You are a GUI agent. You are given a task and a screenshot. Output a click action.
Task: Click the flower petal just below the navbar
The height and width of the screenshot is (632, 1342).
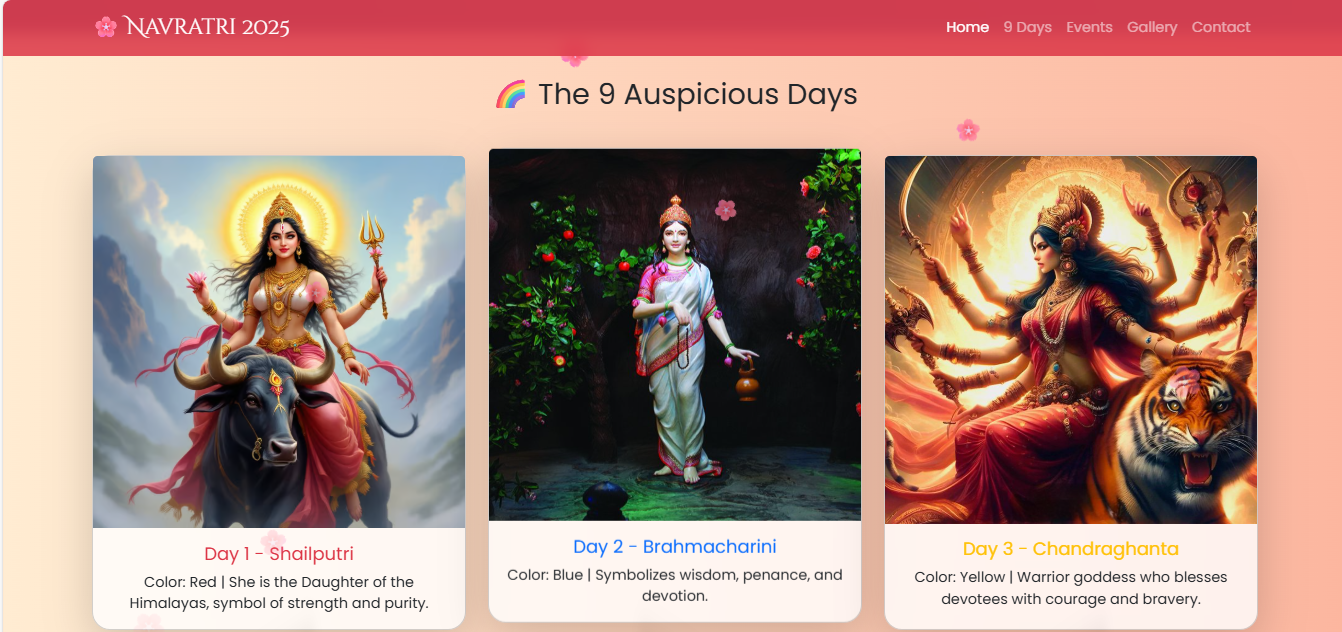tap(574, 58)
